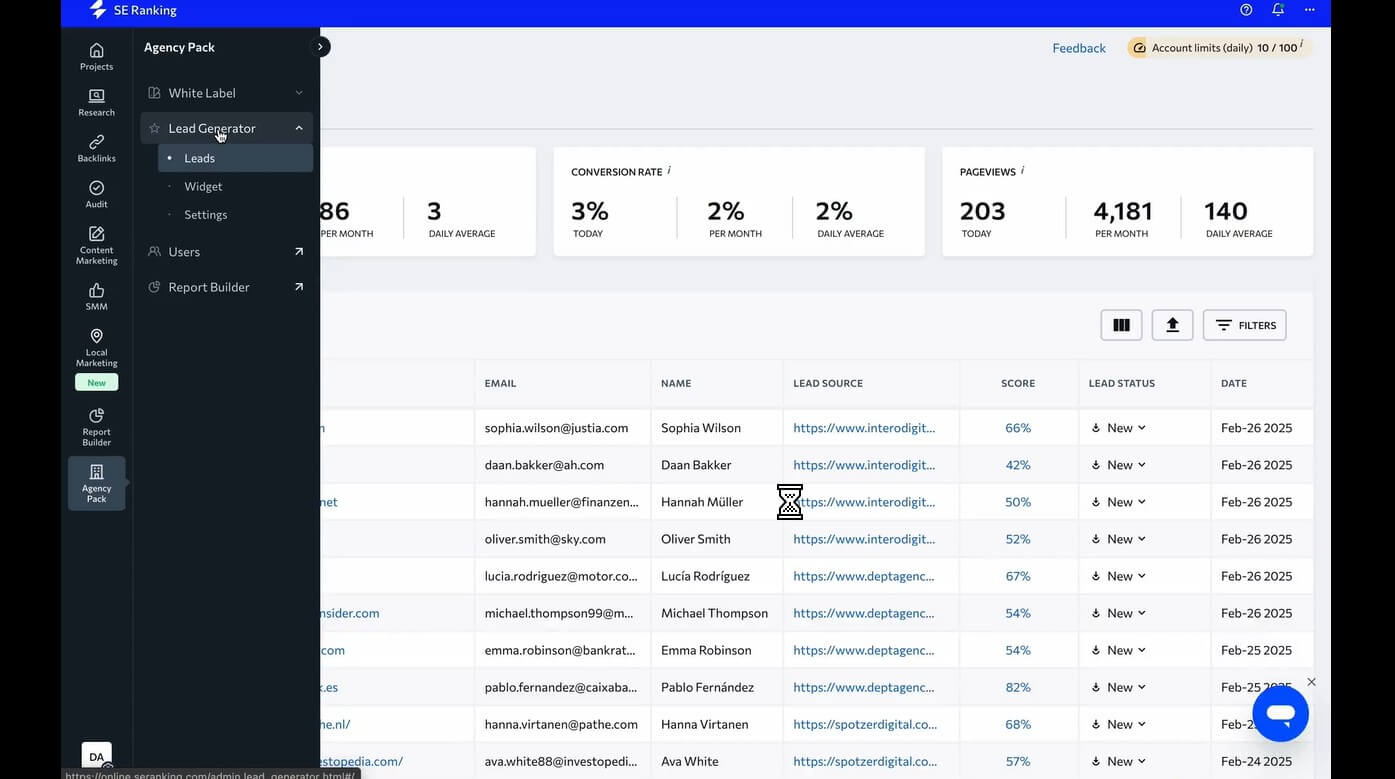
Task: Open the DA user avatar
Action: [x=96, y=757]
